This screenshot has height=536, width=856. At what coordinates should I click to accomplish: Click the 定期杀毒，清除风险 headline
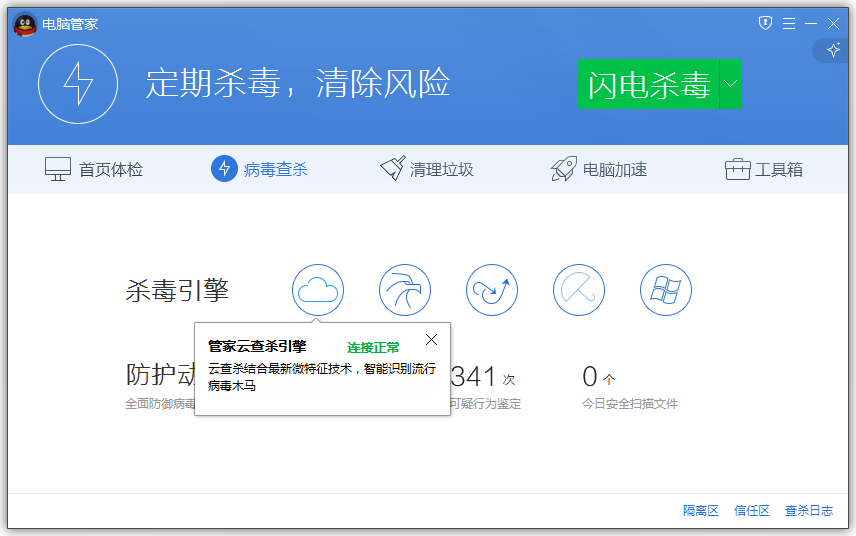(298, 84)
